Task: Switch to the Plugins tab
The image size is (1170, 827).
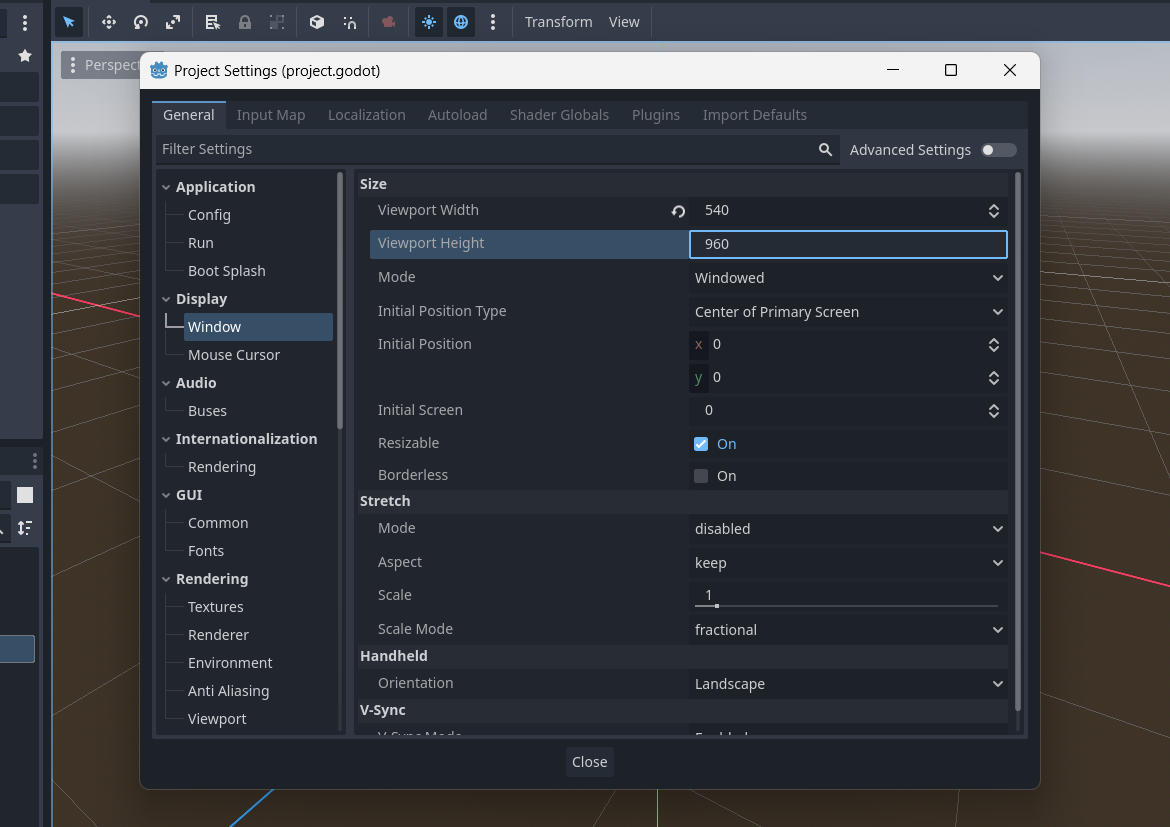Action: point(656,115)
